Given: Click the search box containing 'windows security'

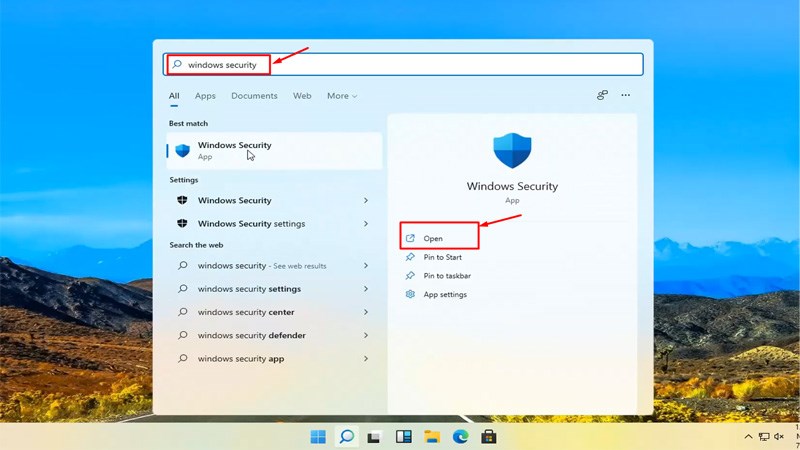Looking at the screenshot, I should [x=403, y=64].
